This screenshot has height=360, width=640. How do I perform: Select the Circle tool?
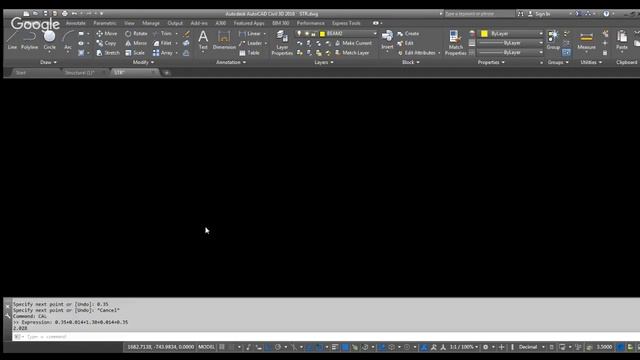tap(49, 41)
